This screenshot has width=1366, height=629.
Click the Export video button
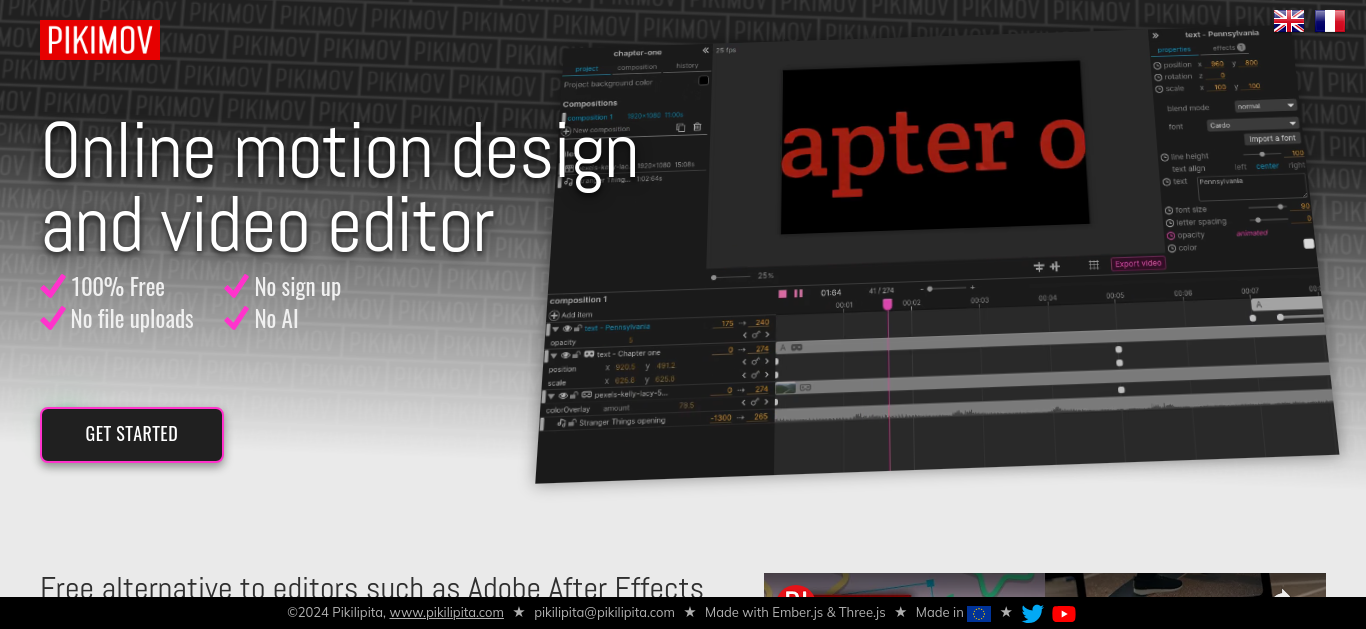[1138, 264]
